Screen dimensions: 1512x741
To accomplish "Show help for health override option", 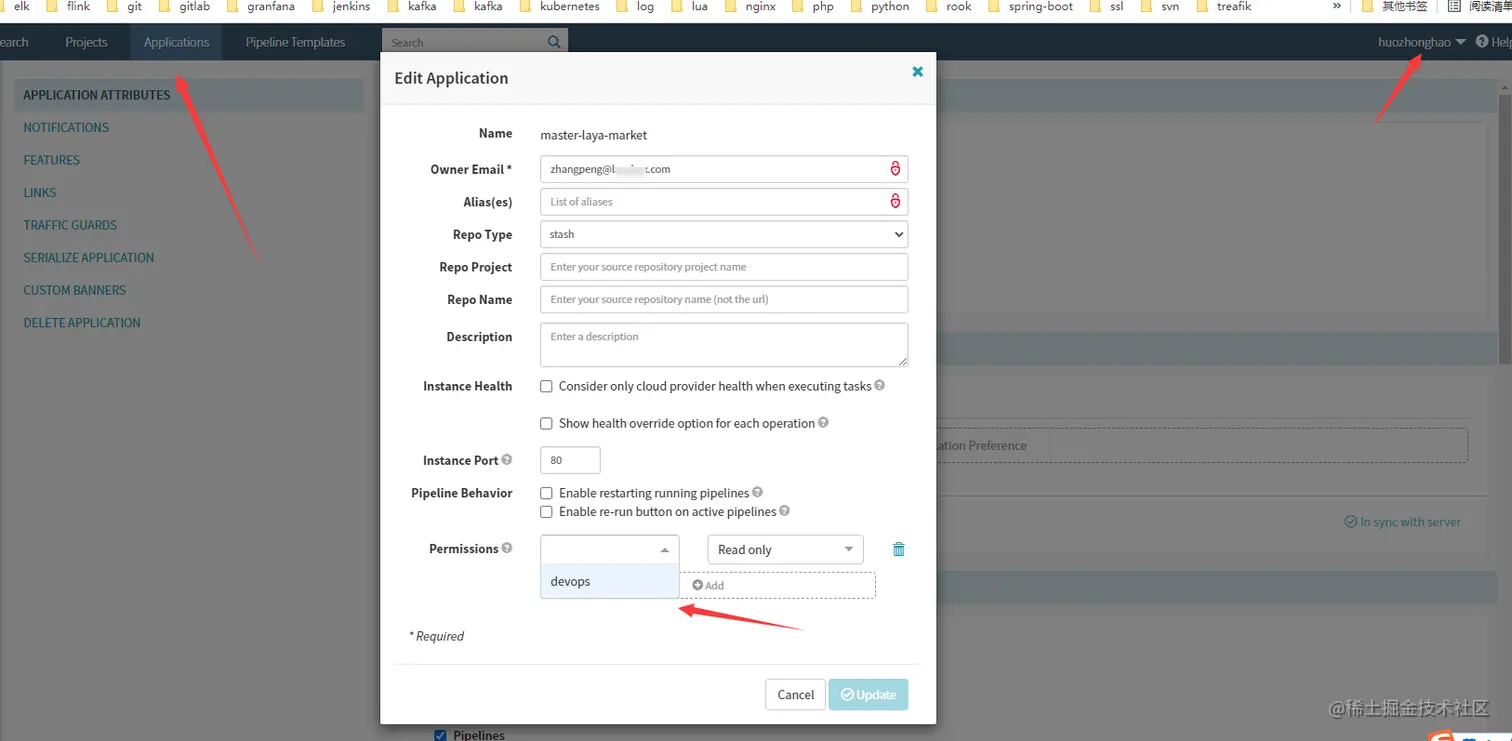I will tap(824, 422).
